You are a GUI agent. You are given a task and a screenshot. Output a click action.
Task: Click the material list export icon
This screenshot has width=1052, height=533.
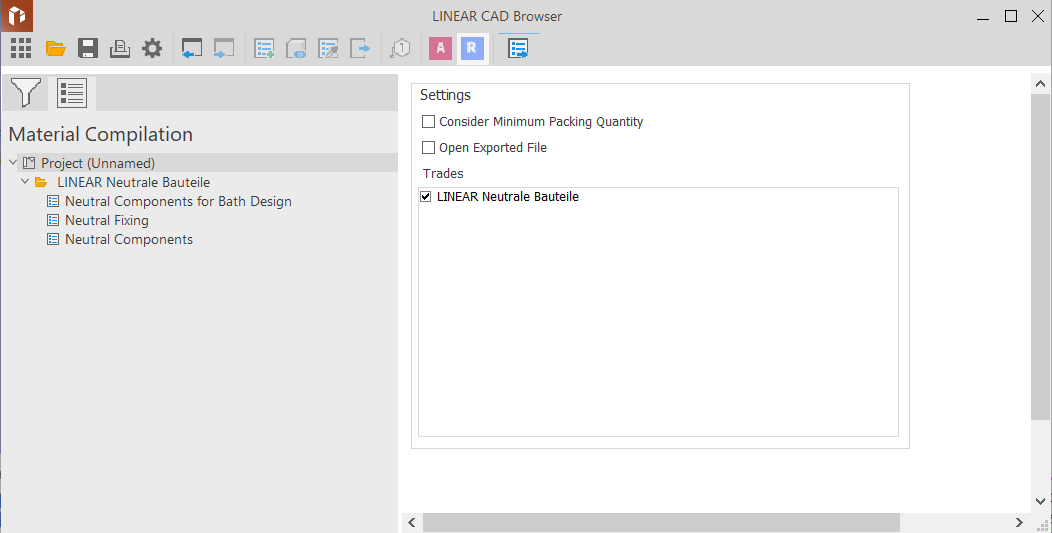(x=519, y=48)
